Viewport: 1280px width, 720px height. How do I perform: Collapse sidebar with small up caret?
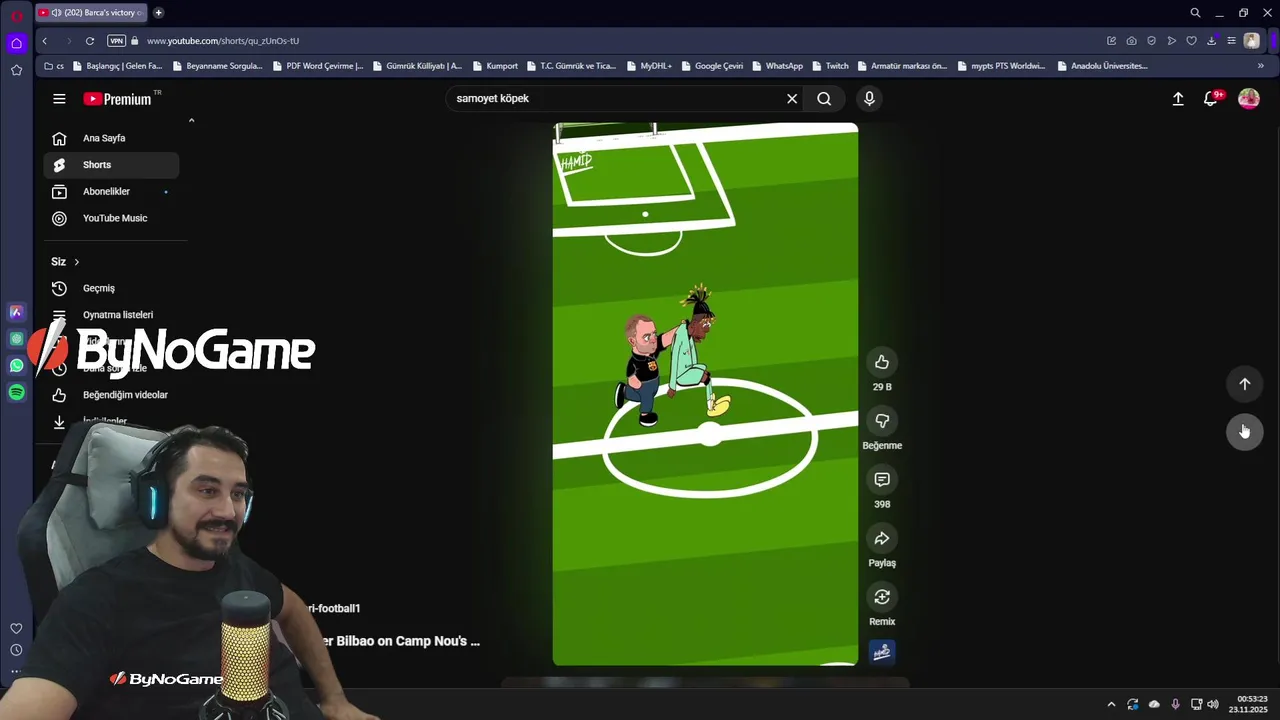[191, 120]
